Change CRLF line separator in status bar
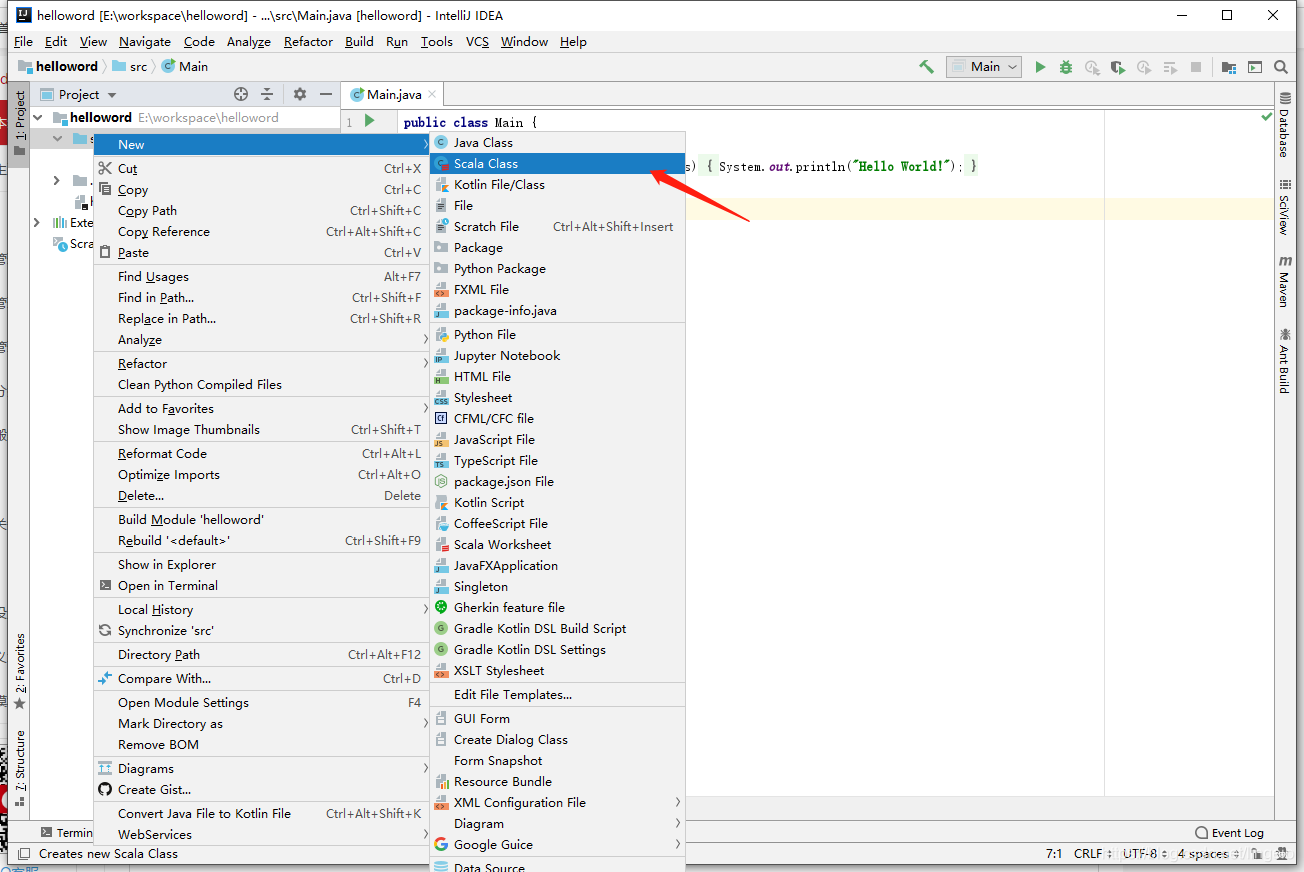Image resolution: width=1304 pixels, height=872 pixels. pos(1093,854)
